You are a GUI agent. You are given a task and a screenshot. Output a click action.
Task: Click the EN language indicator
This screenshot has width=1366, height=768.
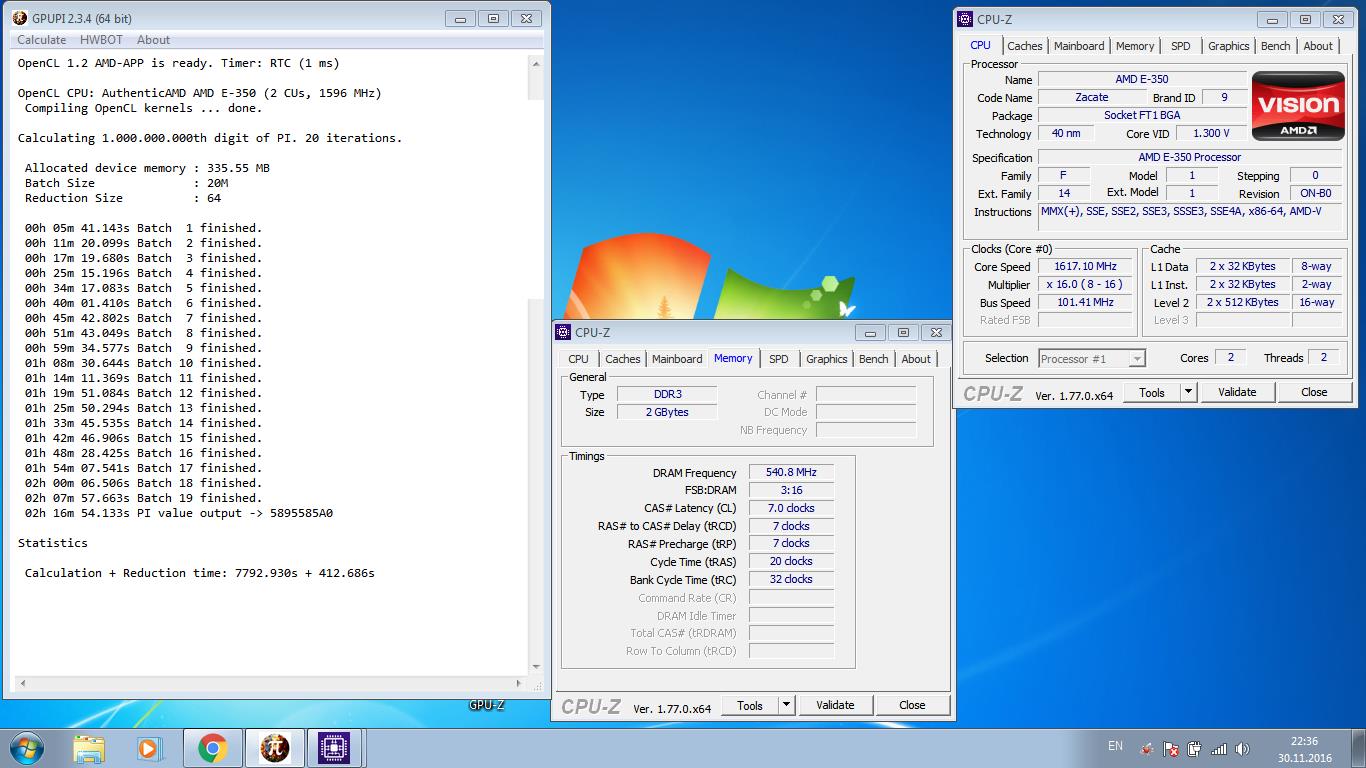(1115, 746)
